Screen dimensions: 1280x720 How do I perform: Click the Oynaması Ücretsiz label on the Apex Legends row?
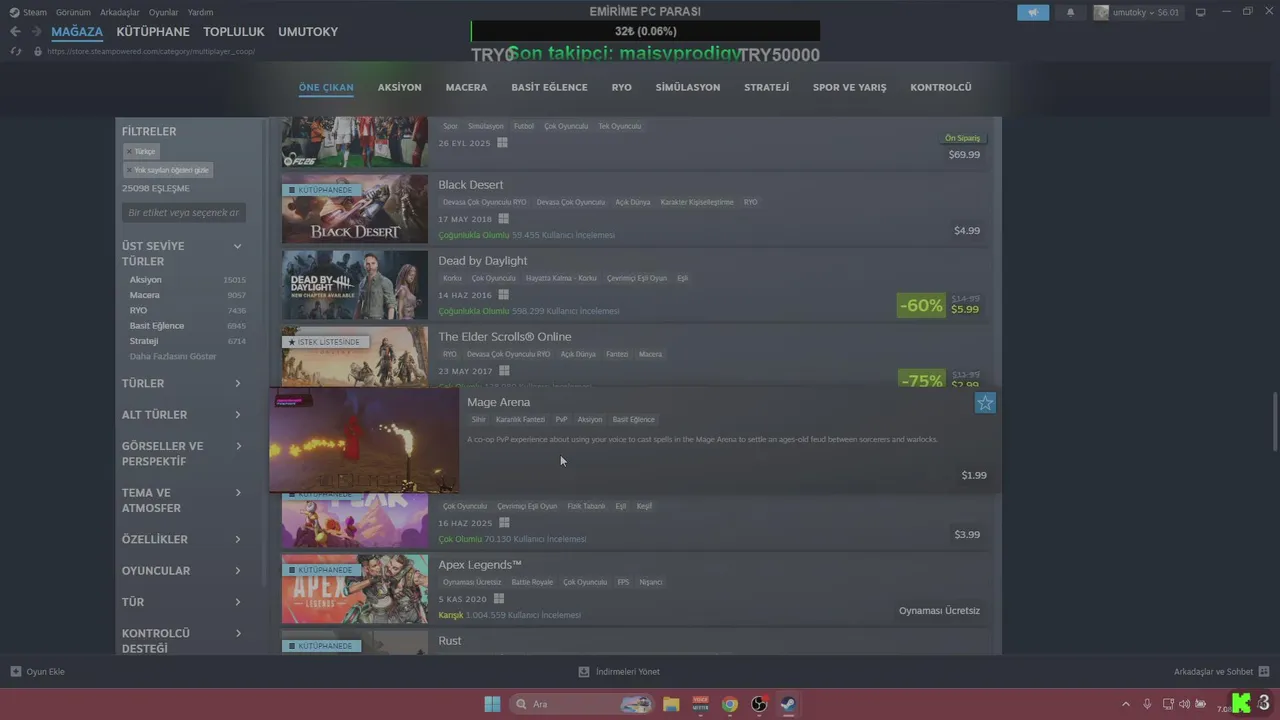[939, 611]
